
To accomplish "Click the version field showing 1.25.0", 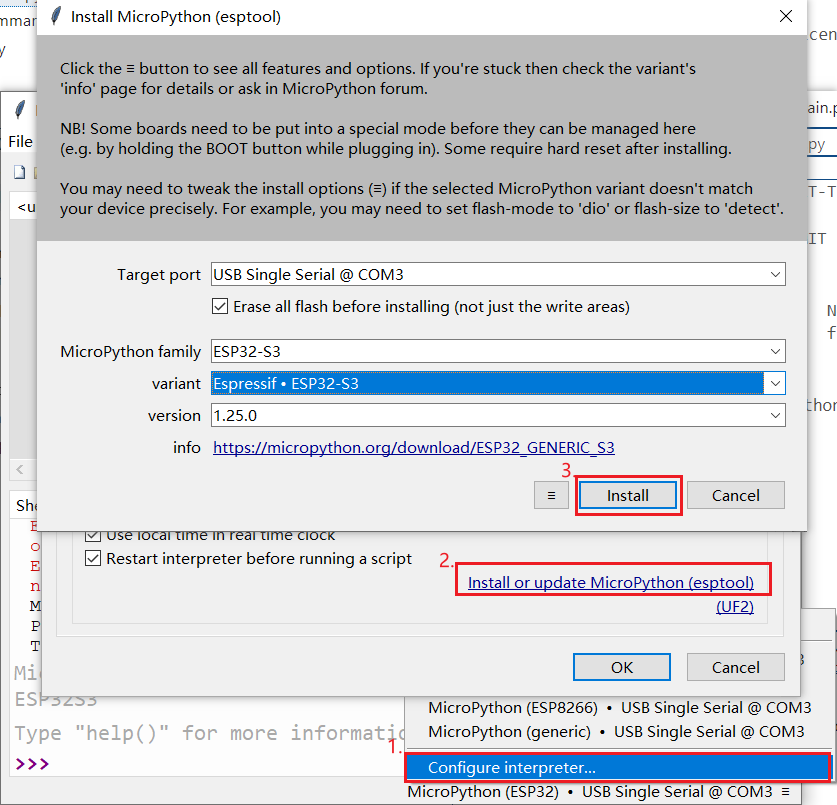I will tap(498, 415).
